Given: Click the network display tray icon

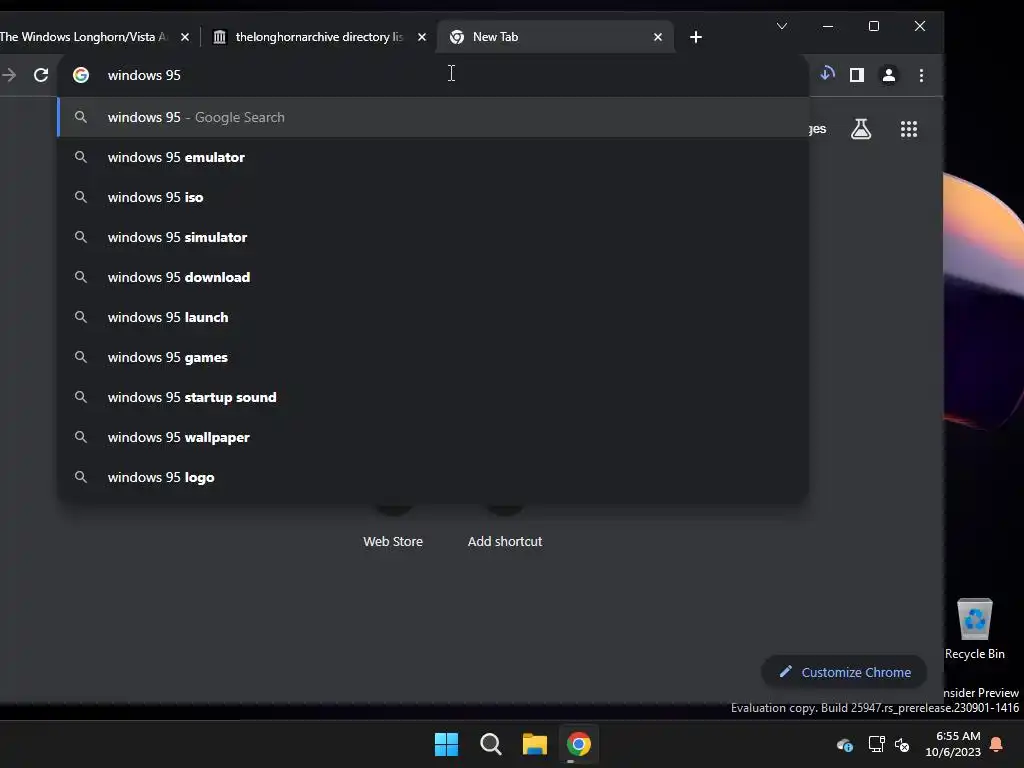Looking at the screenshot, I should [876, 744].
